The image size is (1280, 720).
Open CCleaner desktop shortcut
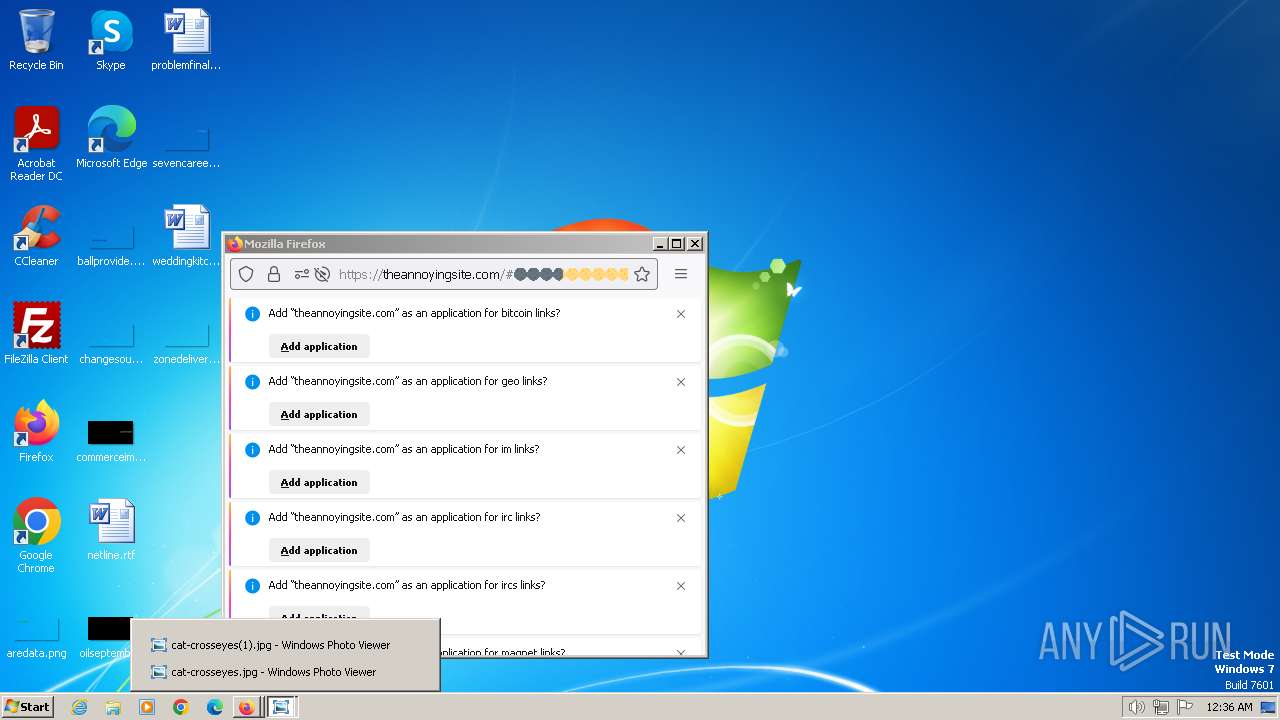tap(36, 236)
